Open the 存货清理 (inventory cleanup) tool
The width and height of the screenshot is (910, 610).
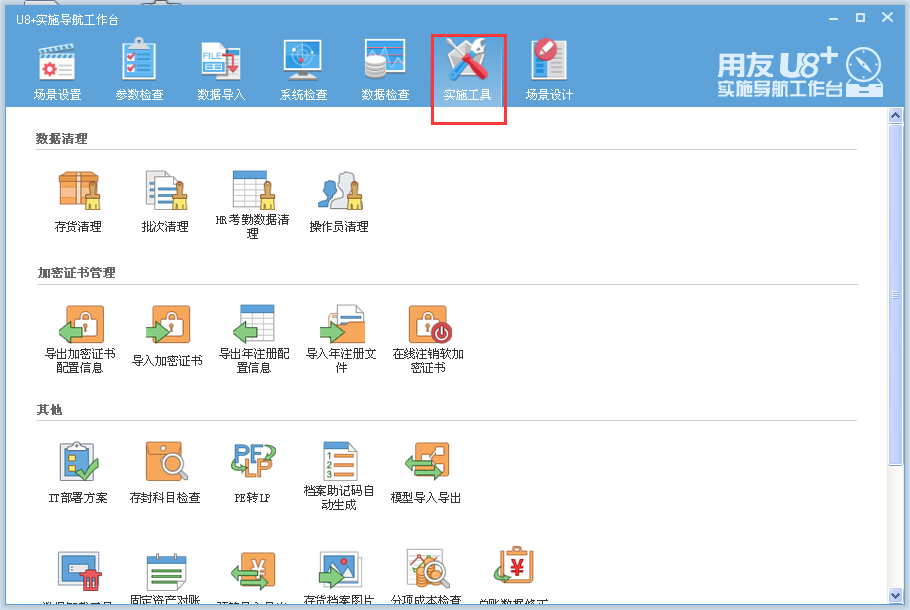coord(78,195)
